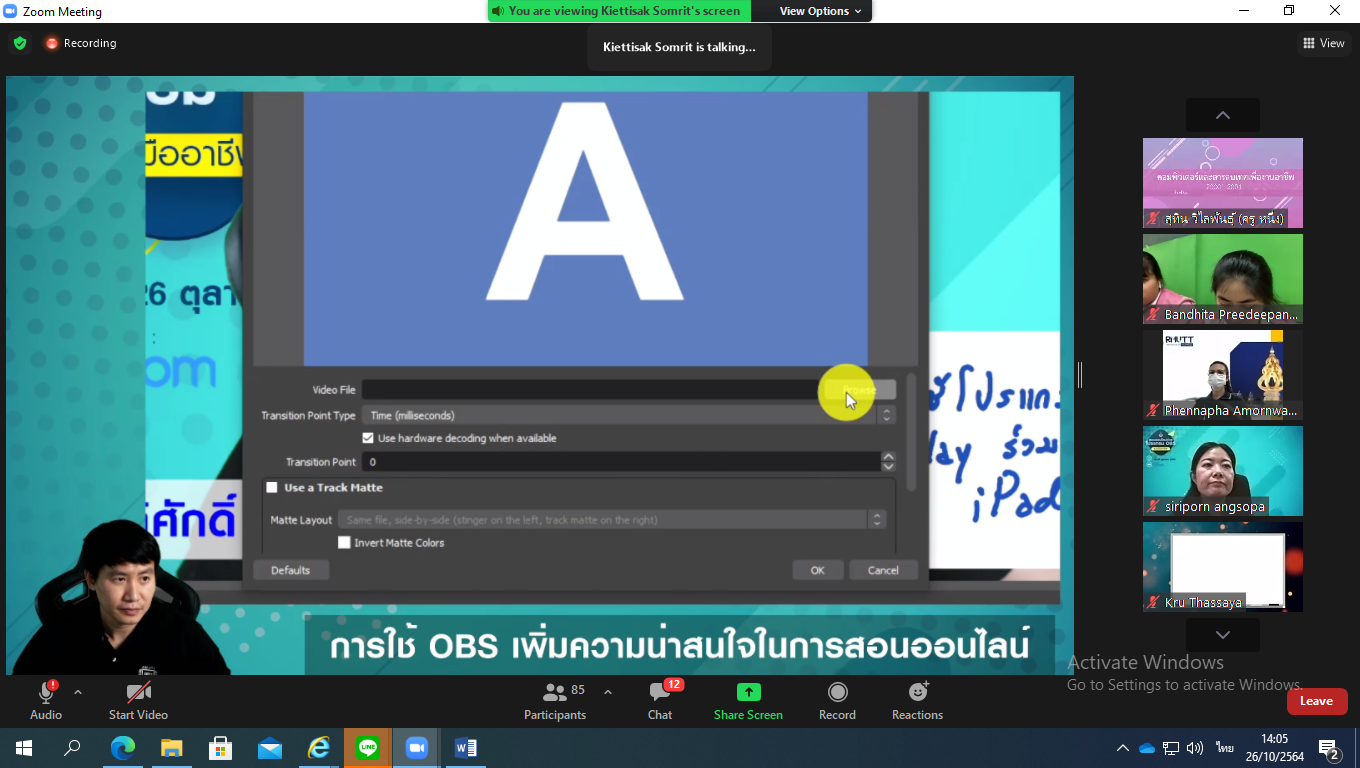This screenshot has width=1360, height=768.
Task: Increase the Transition Point stepper up arrow
Action: pos(888,457)
